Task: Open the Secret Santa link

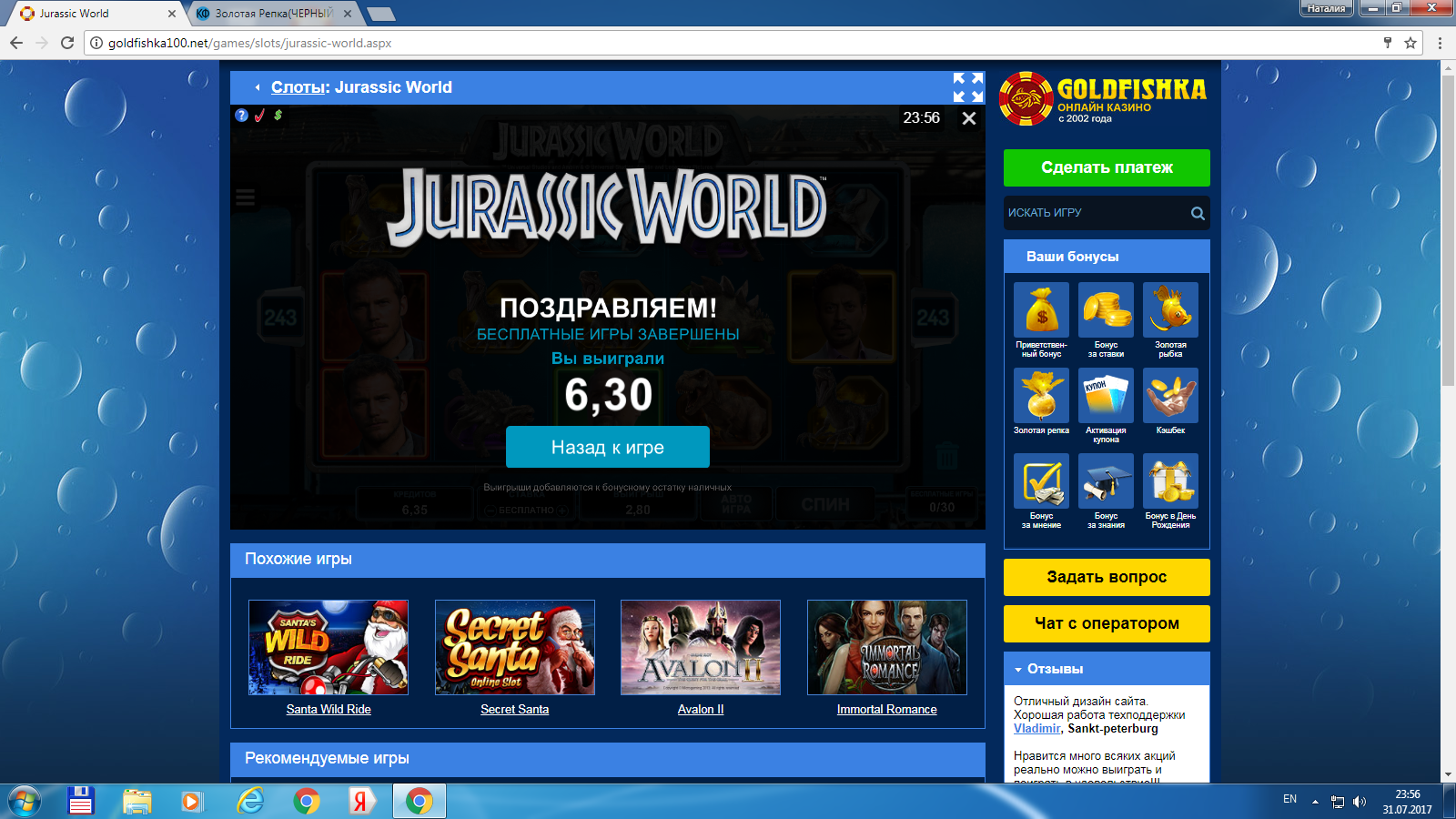Action: (x=514, y=710)
